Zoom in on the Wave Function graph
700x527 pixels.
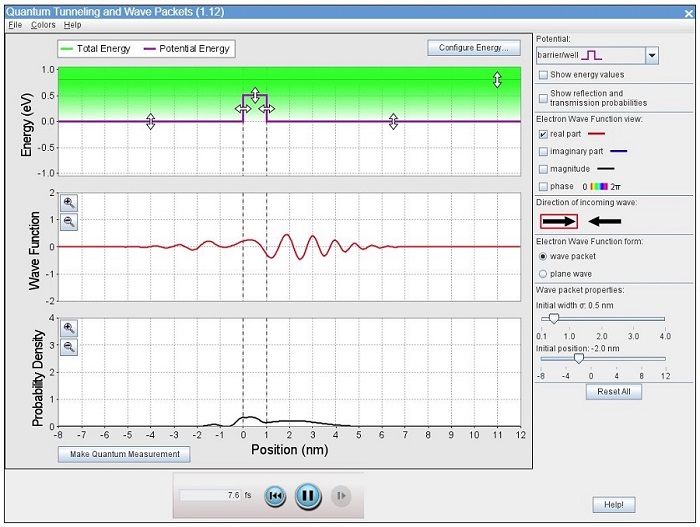(x=69, y=203)
